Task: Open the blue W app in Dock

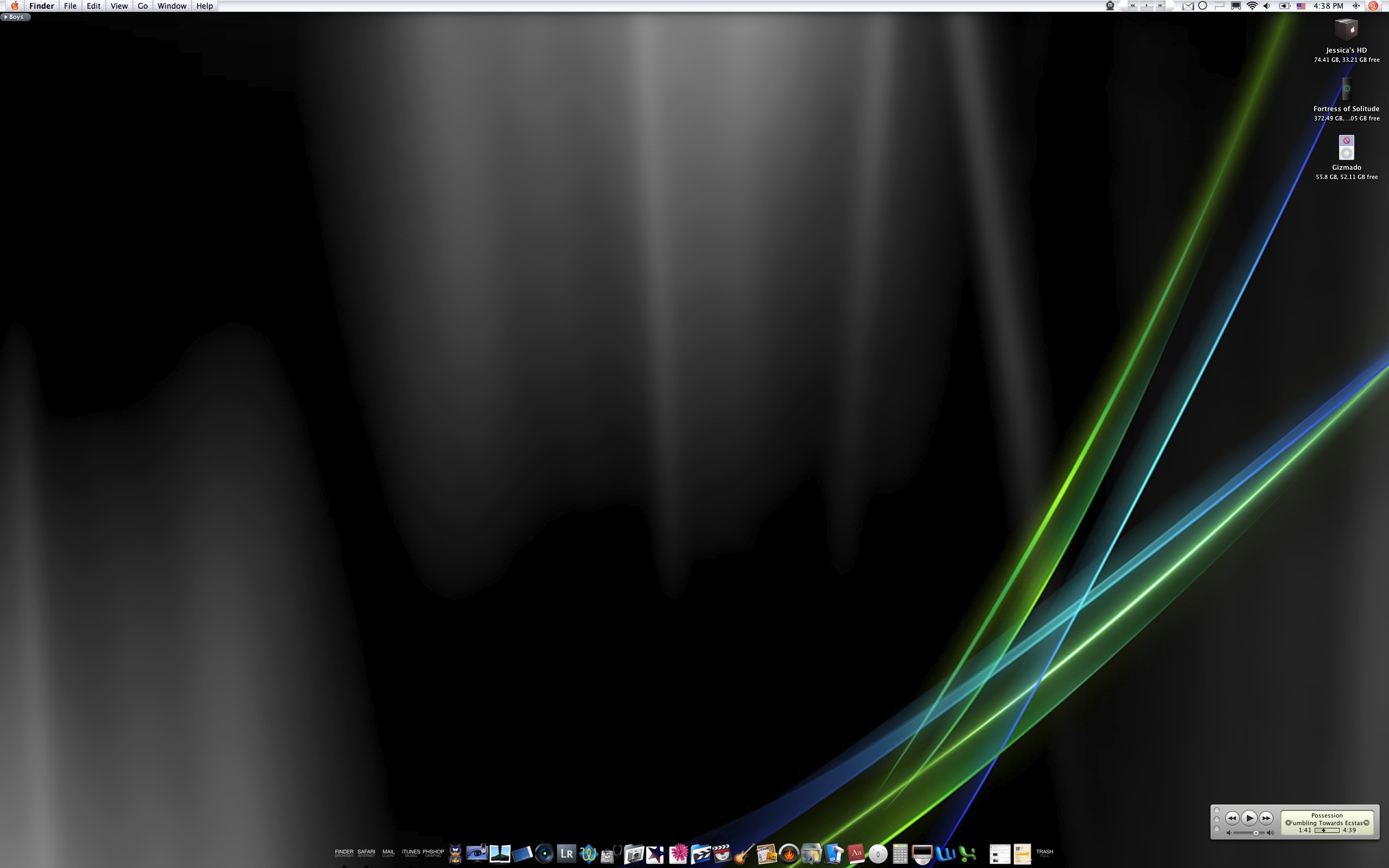Action: 945,854
